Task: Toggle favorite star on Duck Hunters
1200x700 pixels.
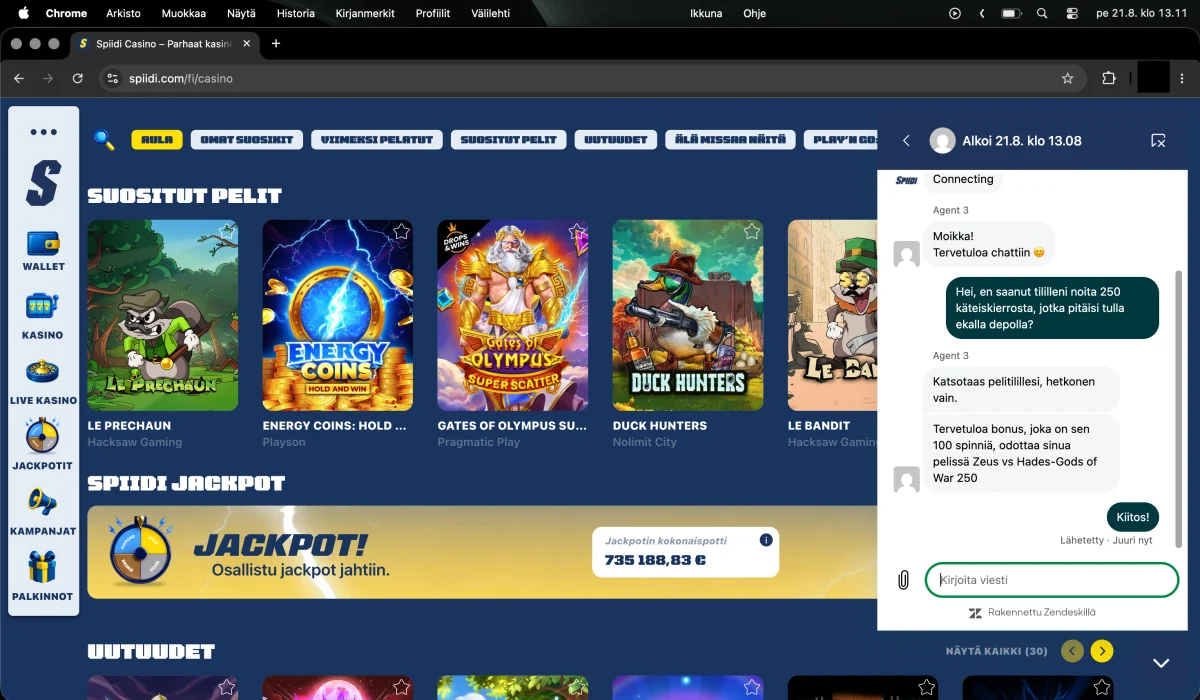Action: tap(751, 232)
